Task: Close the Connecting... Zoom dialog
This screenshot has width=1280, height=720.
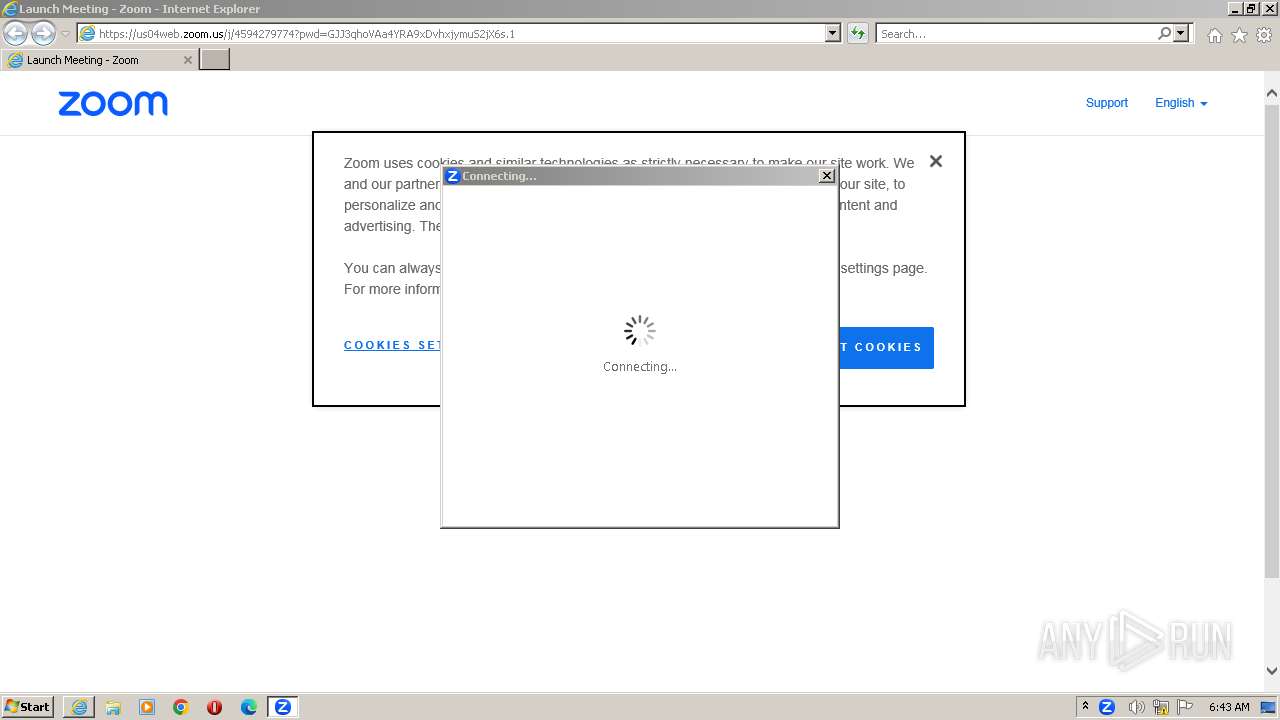Action: tap(827, 176)
